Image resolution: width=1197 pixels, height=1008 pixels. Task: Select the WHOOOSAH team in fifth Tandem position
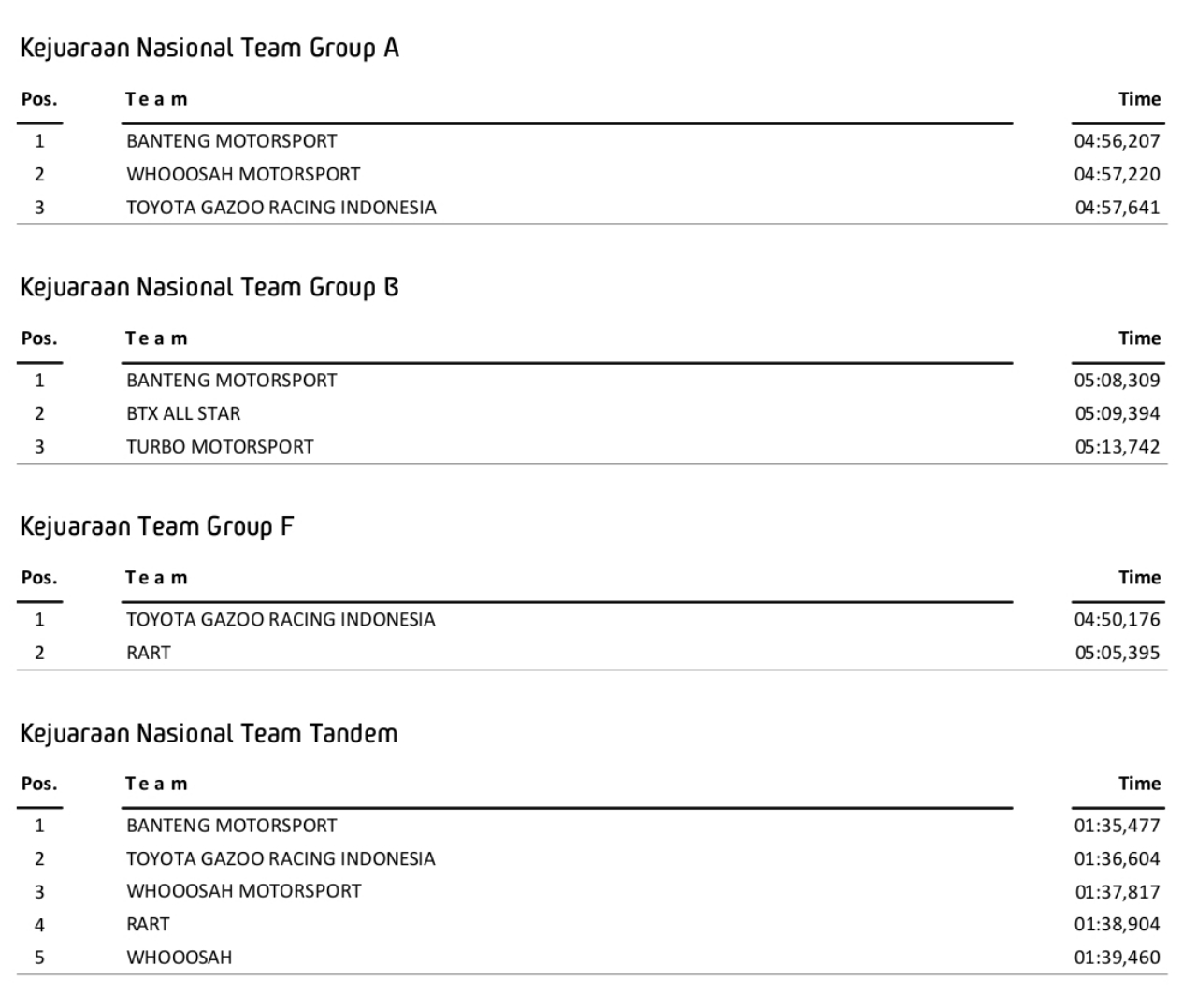180,958
